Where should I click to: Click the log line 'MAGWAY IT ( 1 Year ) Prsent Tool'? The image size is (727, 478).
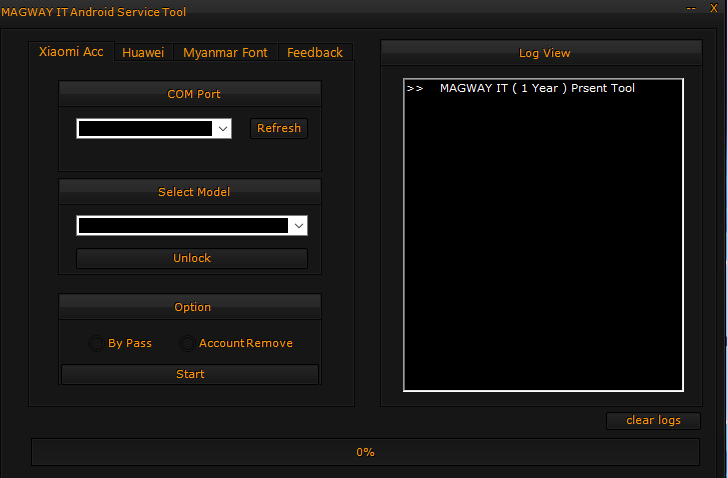[x=537, y=88]
